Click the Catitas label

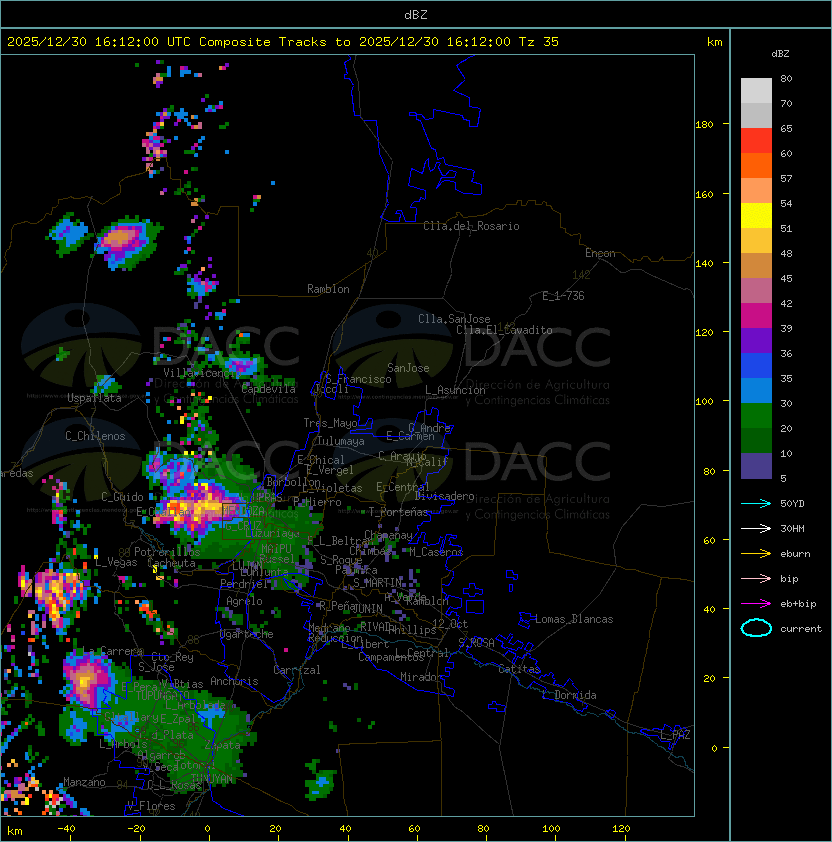(519, 669)
